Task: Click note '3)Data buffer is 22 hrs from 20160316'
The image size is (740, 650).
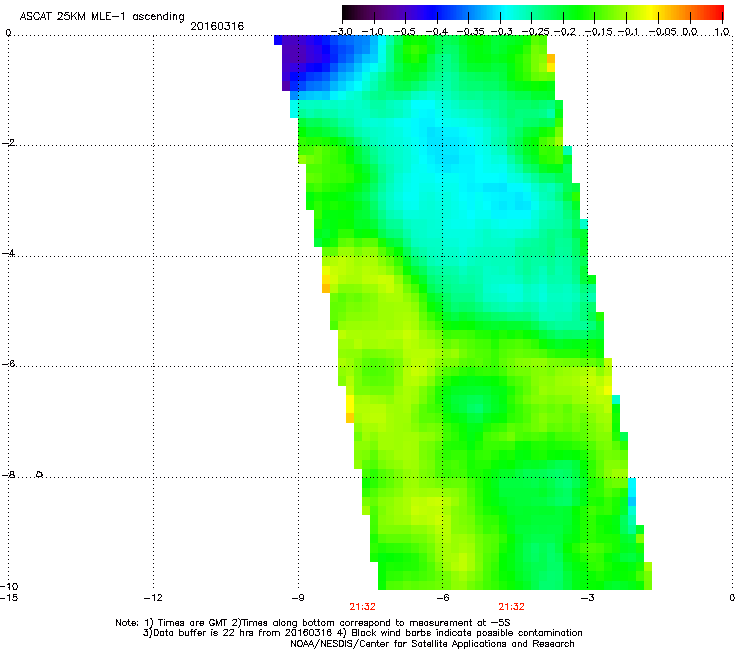Action: coord(237,633)
